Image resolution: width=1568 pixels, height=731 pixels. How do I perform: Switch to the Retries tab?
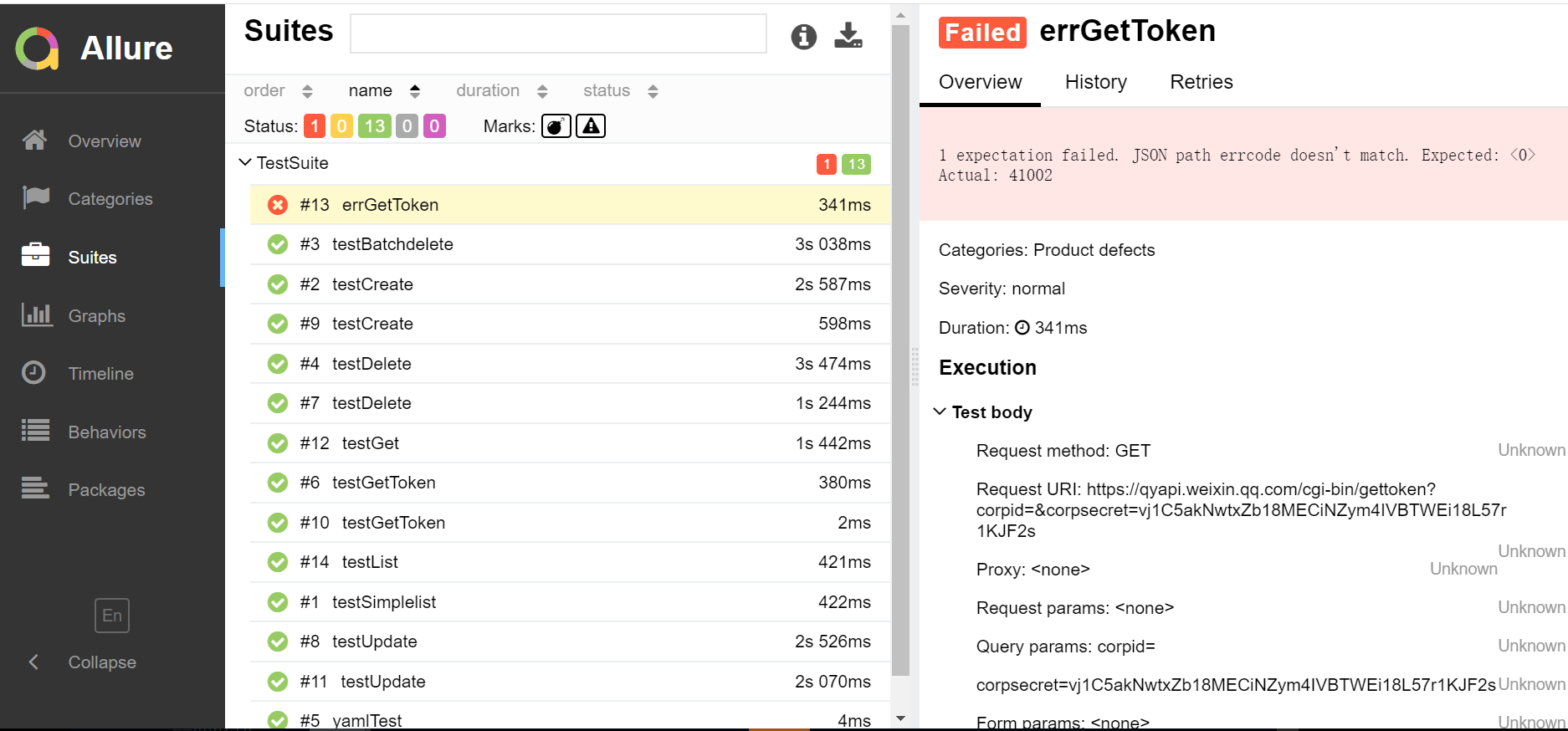pos(1201,82)
